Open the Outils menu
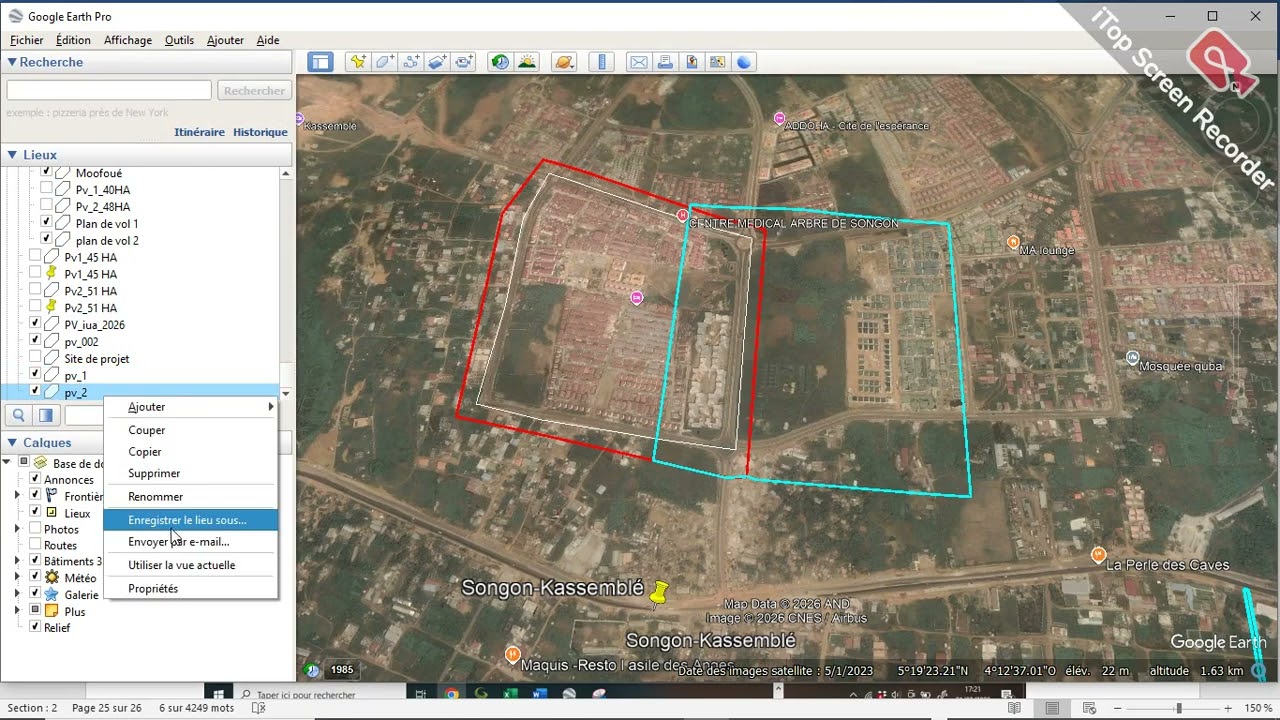Screen dimensions: 1280x720 [x=179, y=40]
